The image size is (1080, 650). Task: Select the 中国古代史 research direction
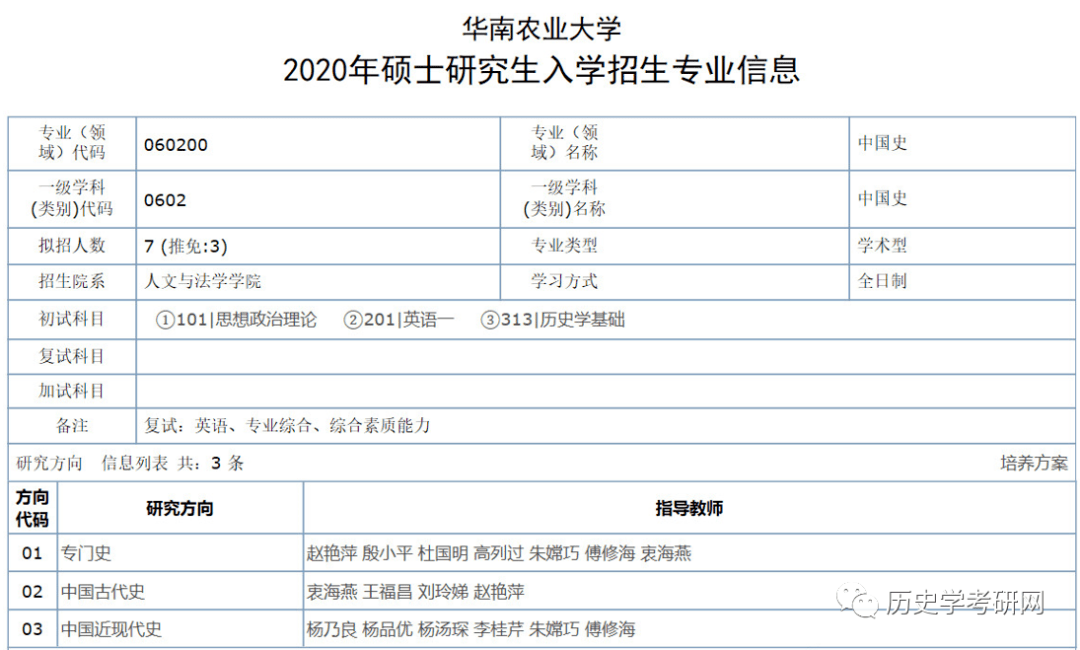pos(103,591)
